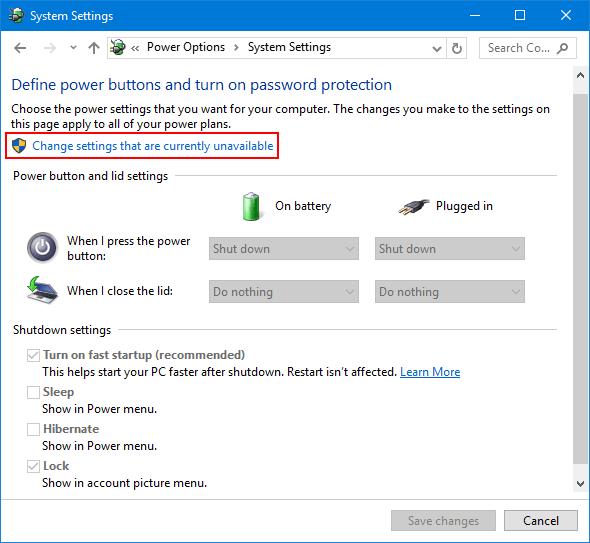
Task: Click the Save changes button
Action: click(x=443, y=520)
